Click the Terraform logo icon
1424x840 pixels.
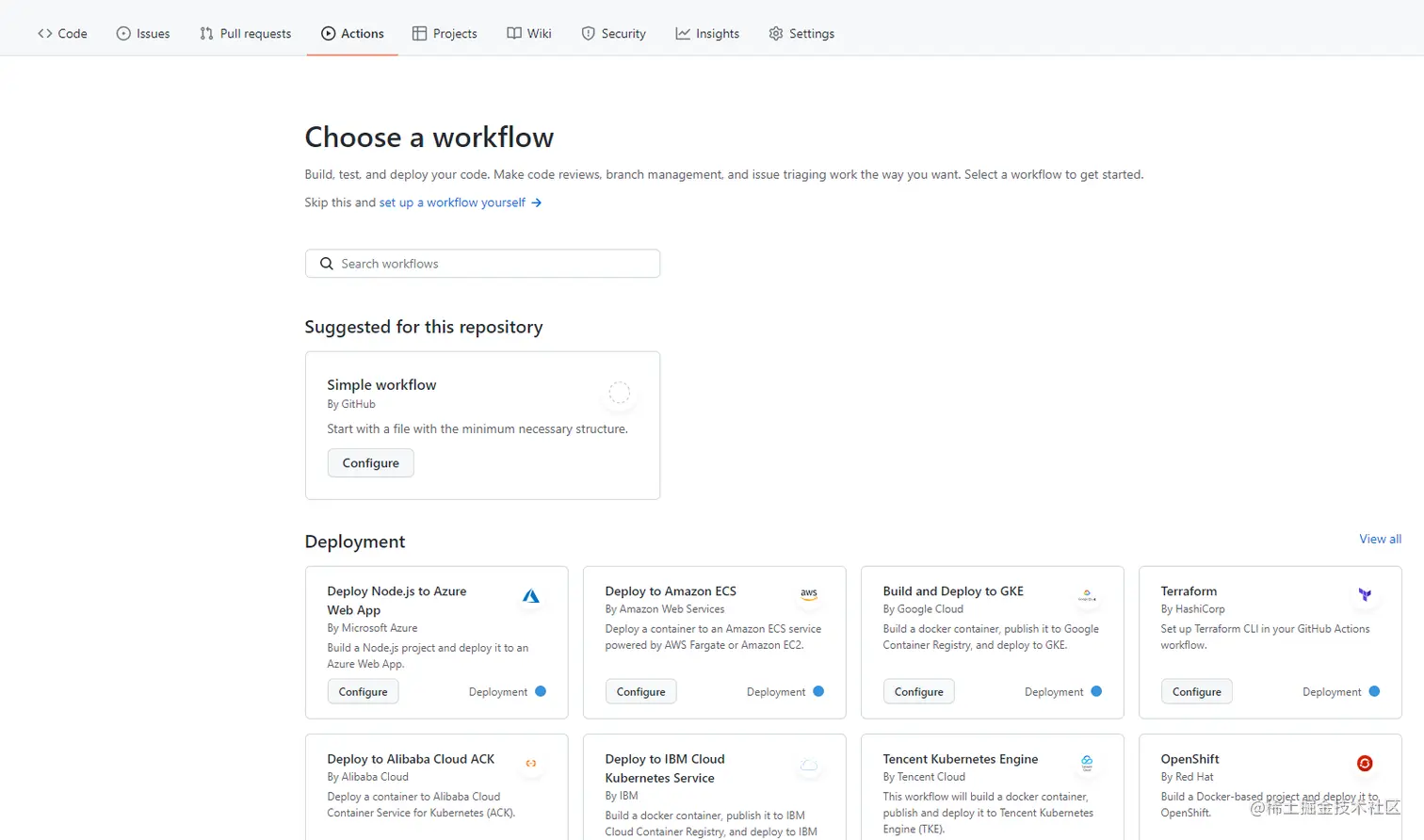(x=1365, y=595)
